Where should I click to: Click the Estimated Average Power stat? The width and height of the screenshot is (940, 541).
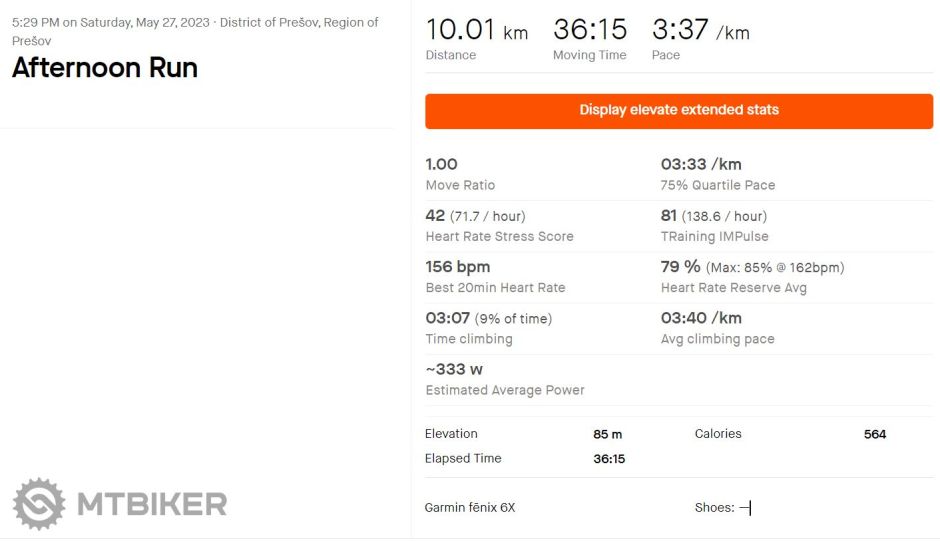504,379
